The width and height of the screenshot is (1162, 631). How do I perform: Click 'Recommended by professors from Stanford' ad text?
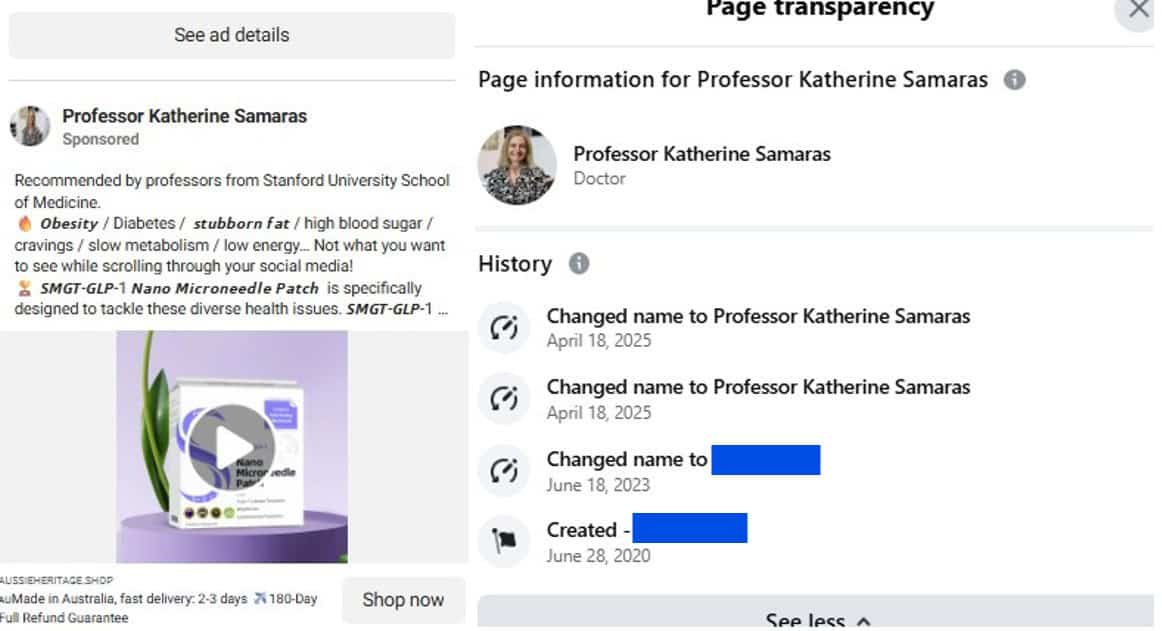coord(232,191)
